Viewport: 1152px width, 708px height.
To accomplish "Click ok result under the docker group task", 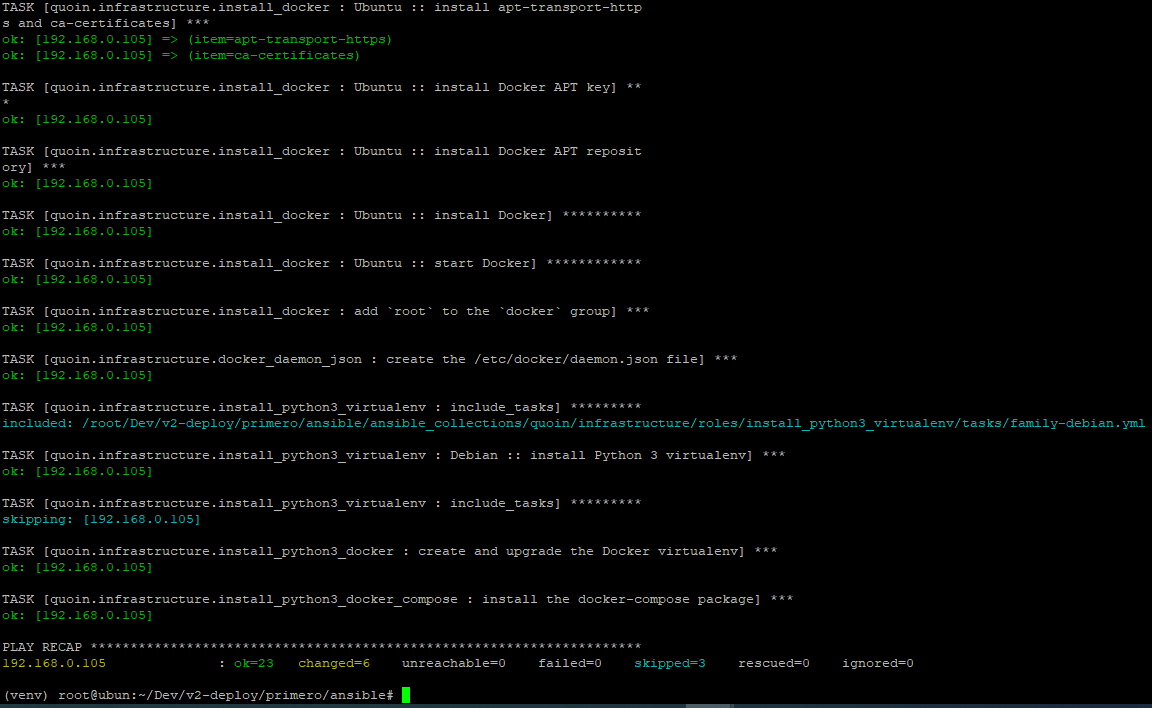I will [x=77, y=328].
